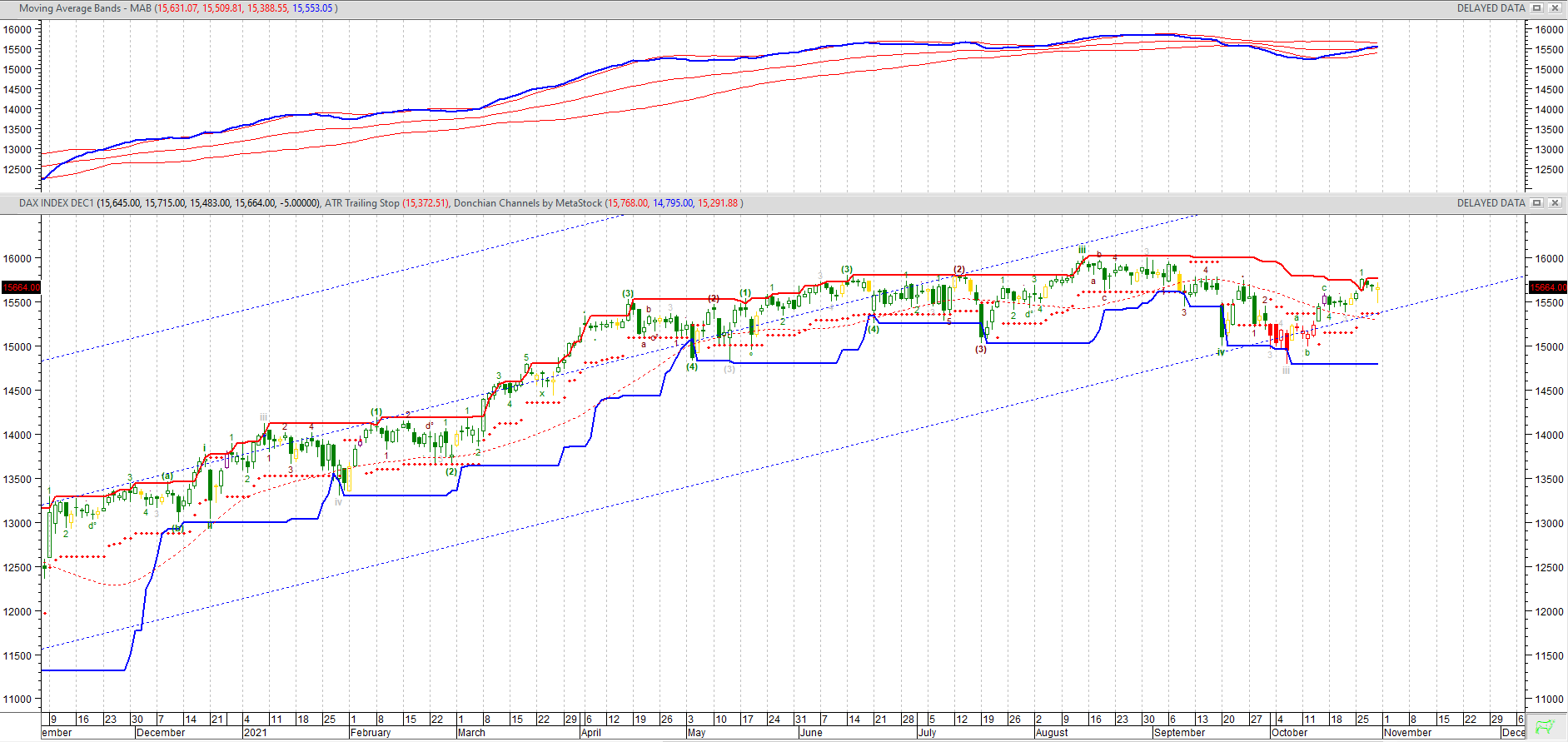
Task: Select the Moving Average Bands - MAB title
Action: click(85, 8)
